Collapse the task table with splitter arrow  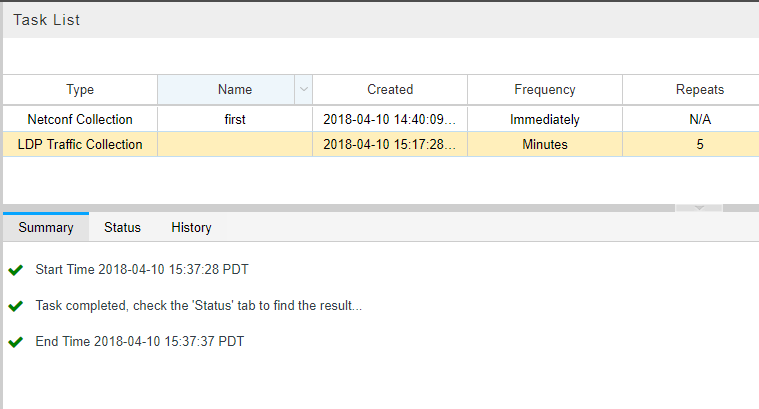pos(699,207)
